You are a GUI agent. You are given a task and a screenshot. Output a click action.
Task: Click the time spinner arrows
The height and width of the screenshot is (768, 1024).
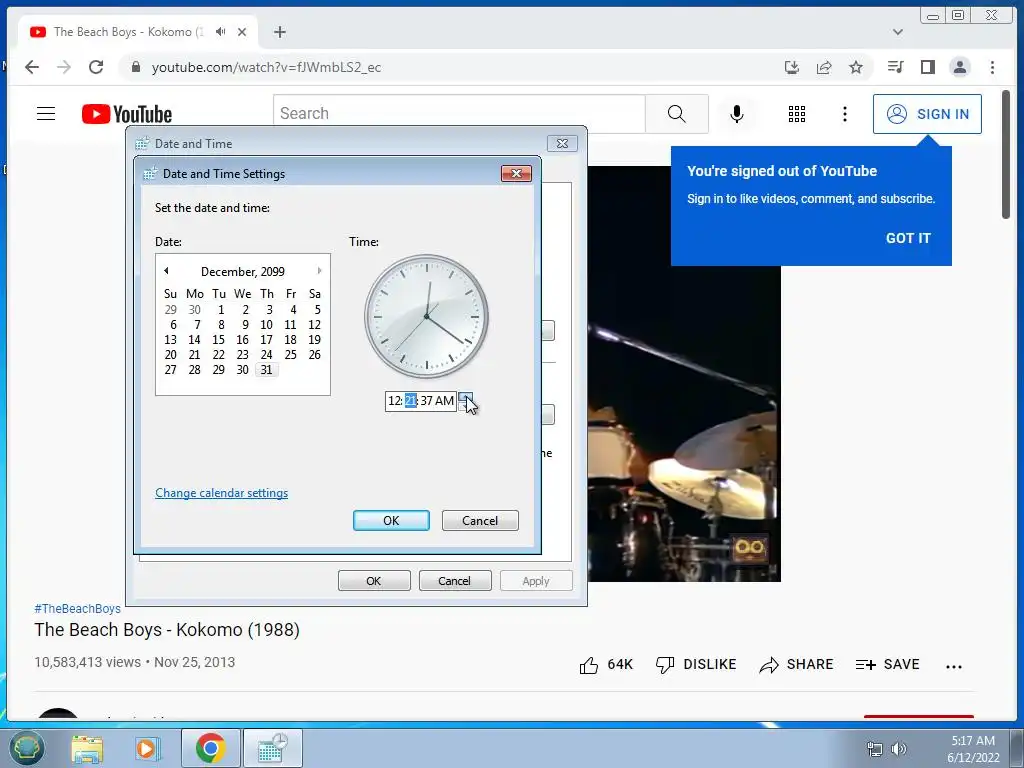pos(465,401)
